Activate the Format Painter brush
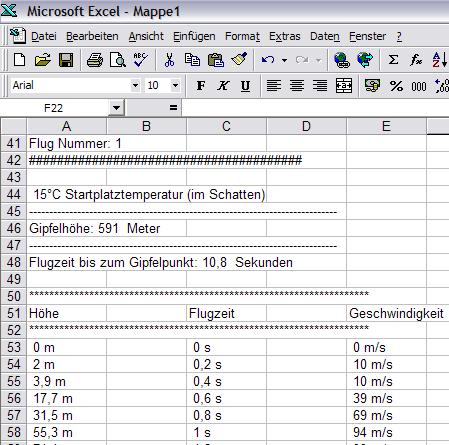Screen dimensions: 449x445 click(x=239, y=60)
